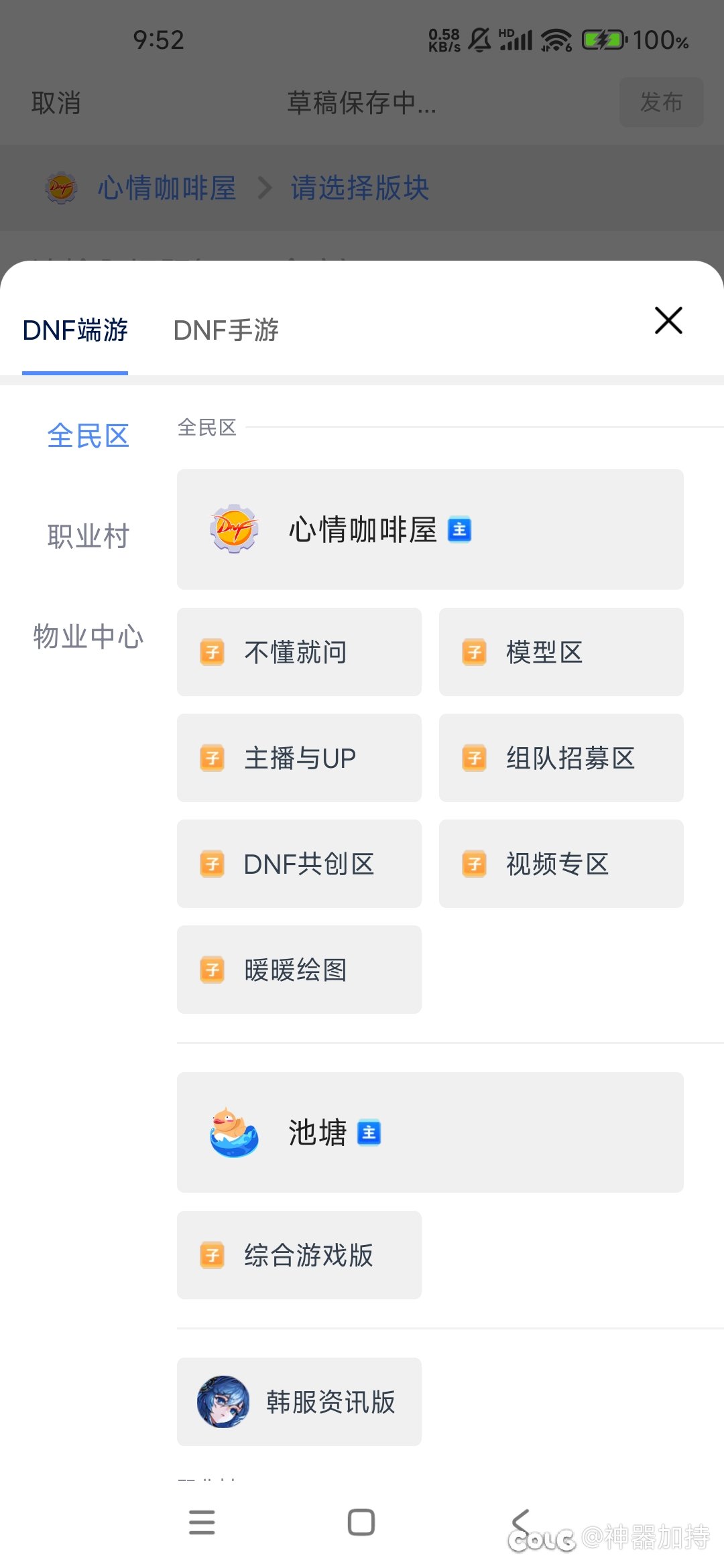Switch to the DNF手游 tab
This screenshot has height=1568, width=724.
click(226, 330)
